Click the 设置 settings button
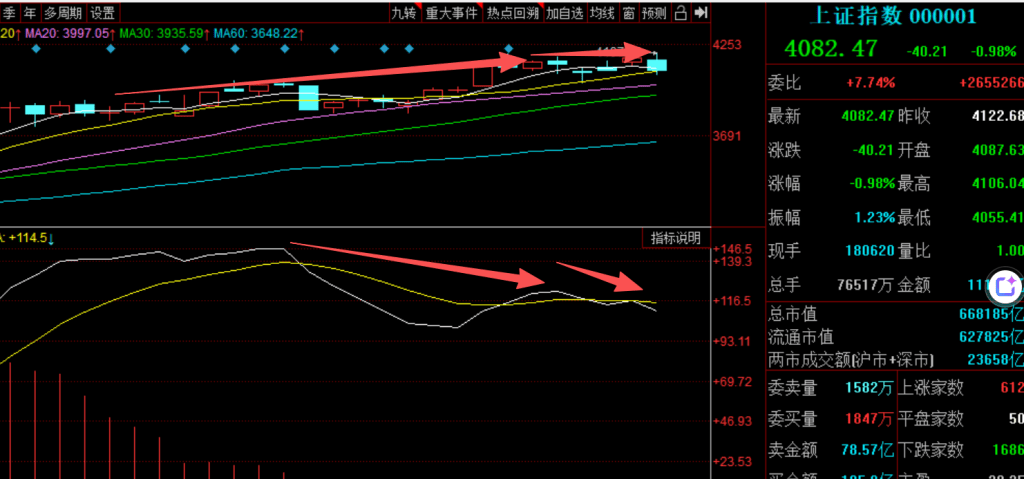 tap(102, 13)
